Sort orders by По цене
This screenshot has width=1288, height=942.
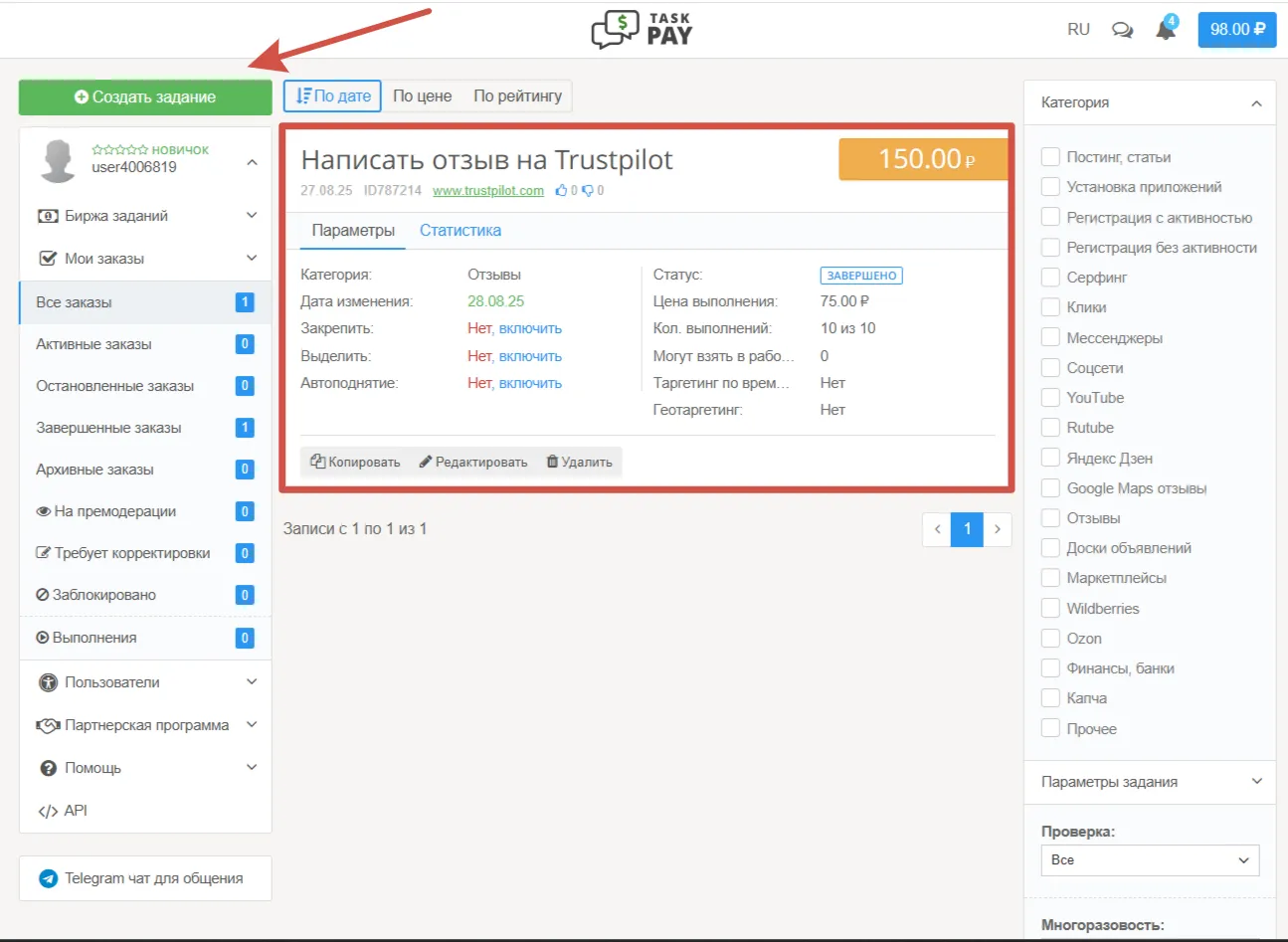click(423, 96)
